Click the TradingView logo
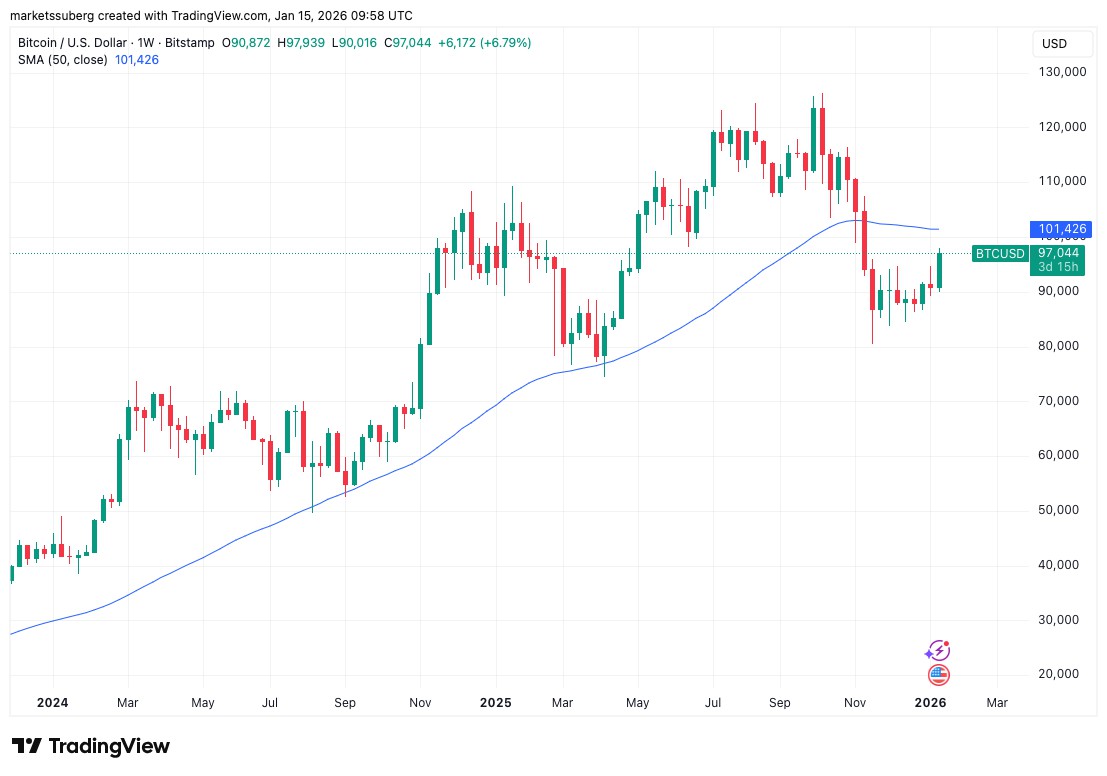The width and height of the screenshot is (1107, 776). click(90, 746)
